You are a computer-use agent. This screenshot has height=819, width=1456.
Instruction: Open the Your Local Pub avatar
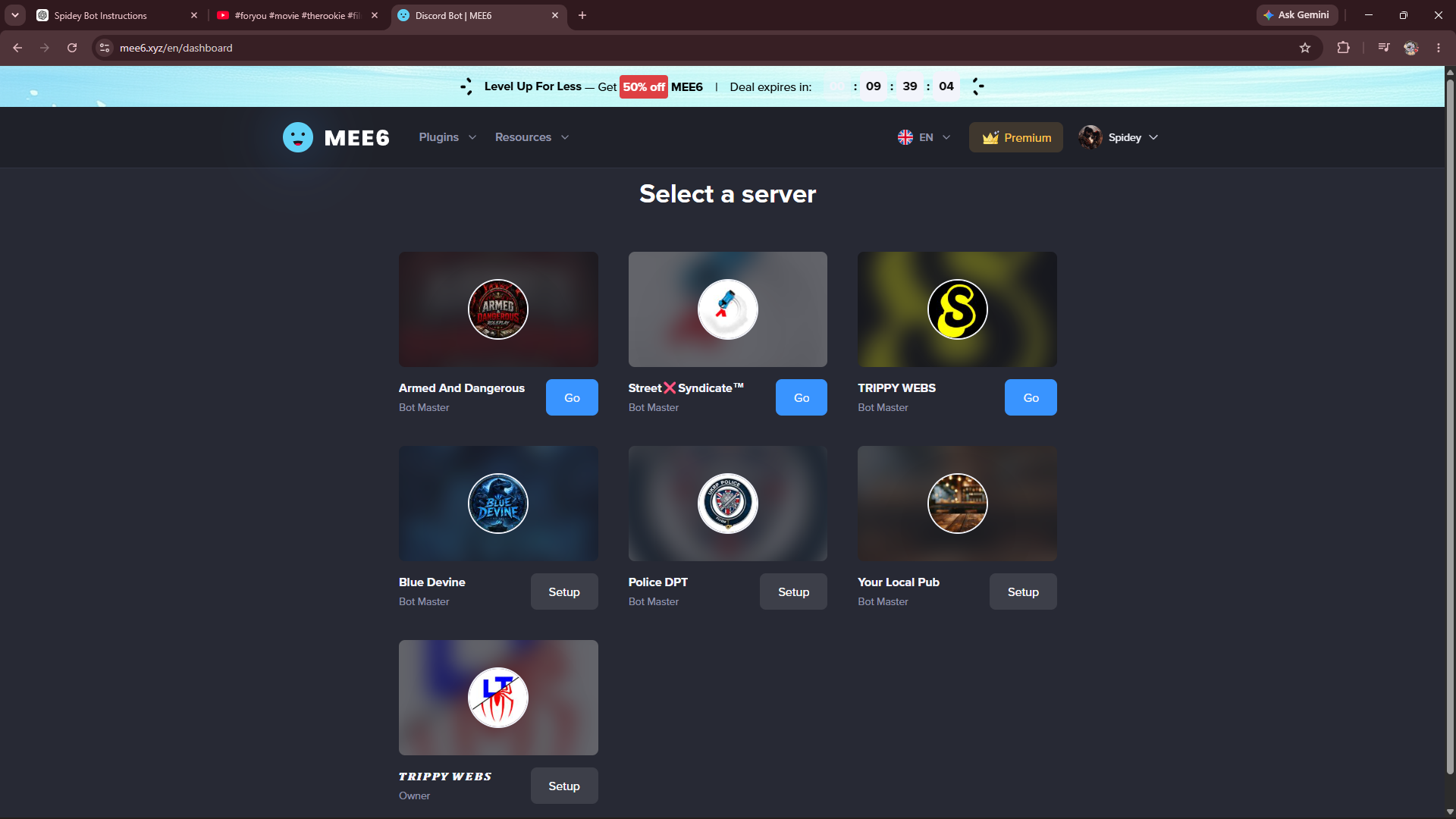(x=957, y=504)
